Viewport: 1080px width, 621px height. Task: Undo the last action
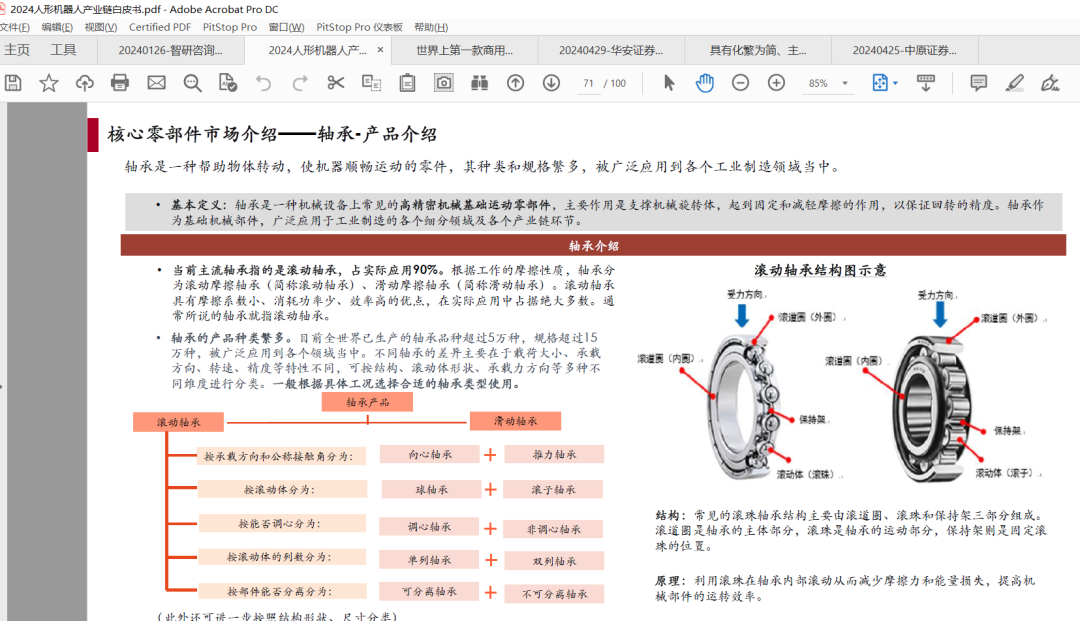pos(264,83)
